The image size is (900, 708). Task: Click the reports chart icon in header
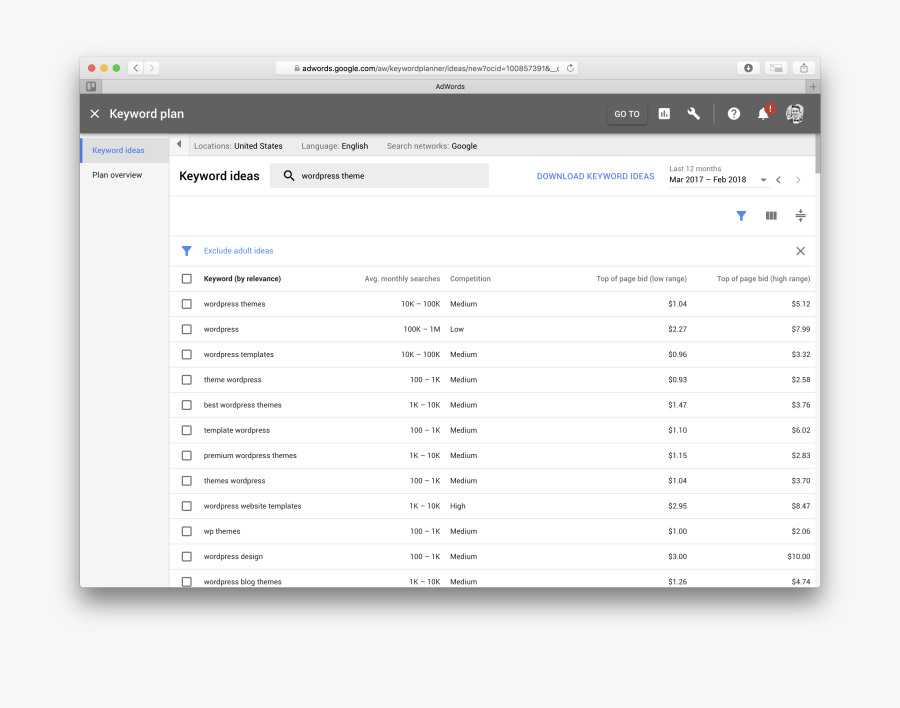click(x=664, y=114)
